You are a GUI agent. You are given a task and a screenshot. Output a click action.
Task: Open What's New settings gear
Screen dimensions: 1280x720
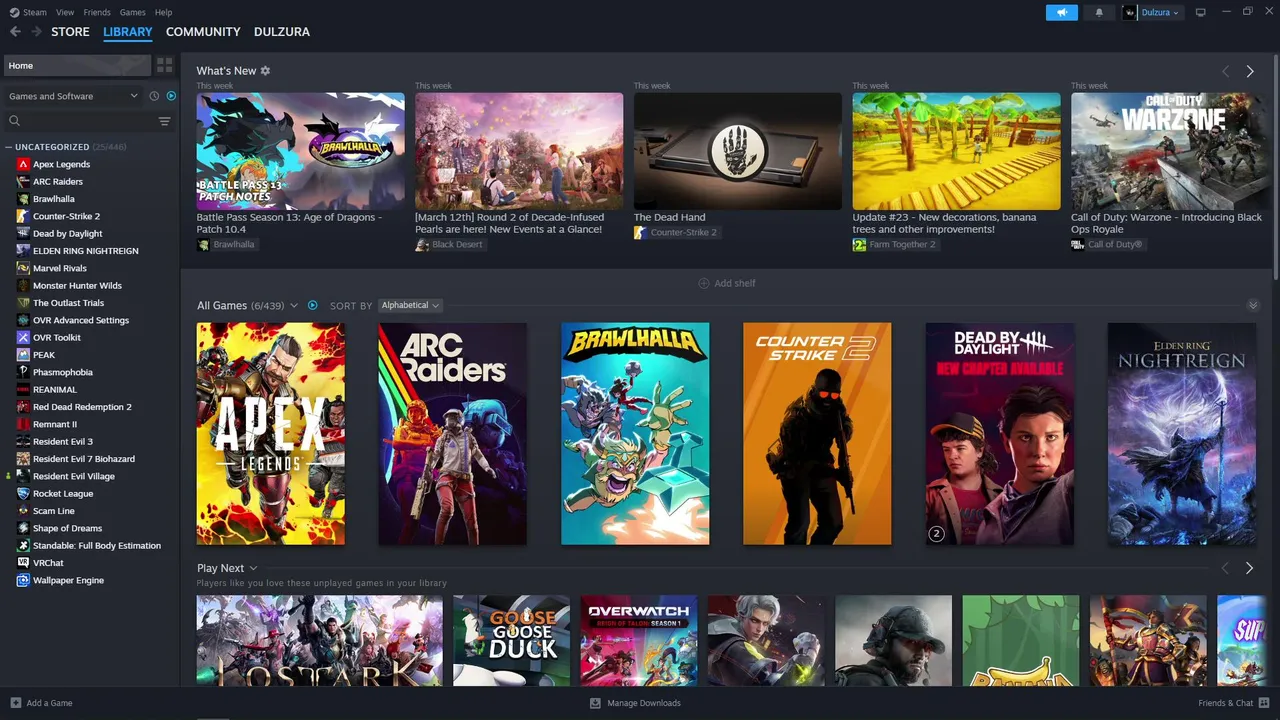(265, 71)
